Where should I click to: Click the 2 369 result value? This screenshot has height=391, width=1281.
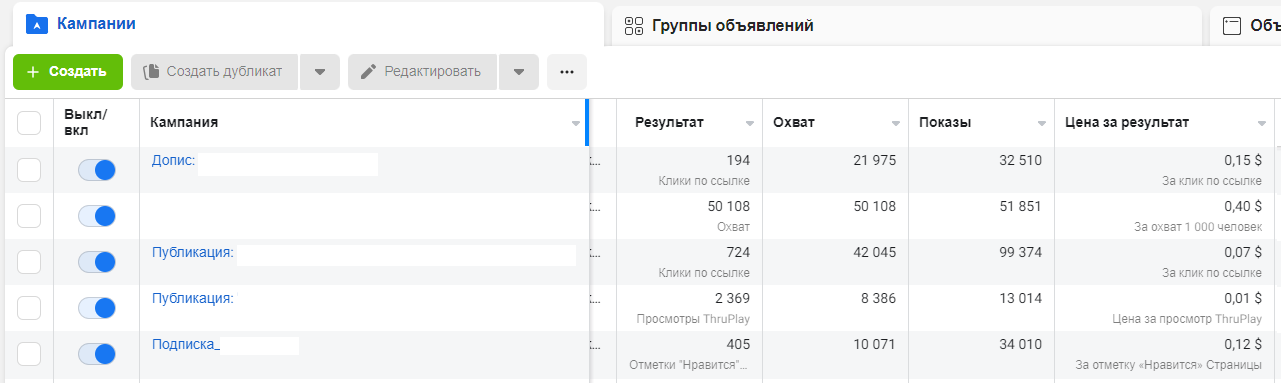(732, 298)
